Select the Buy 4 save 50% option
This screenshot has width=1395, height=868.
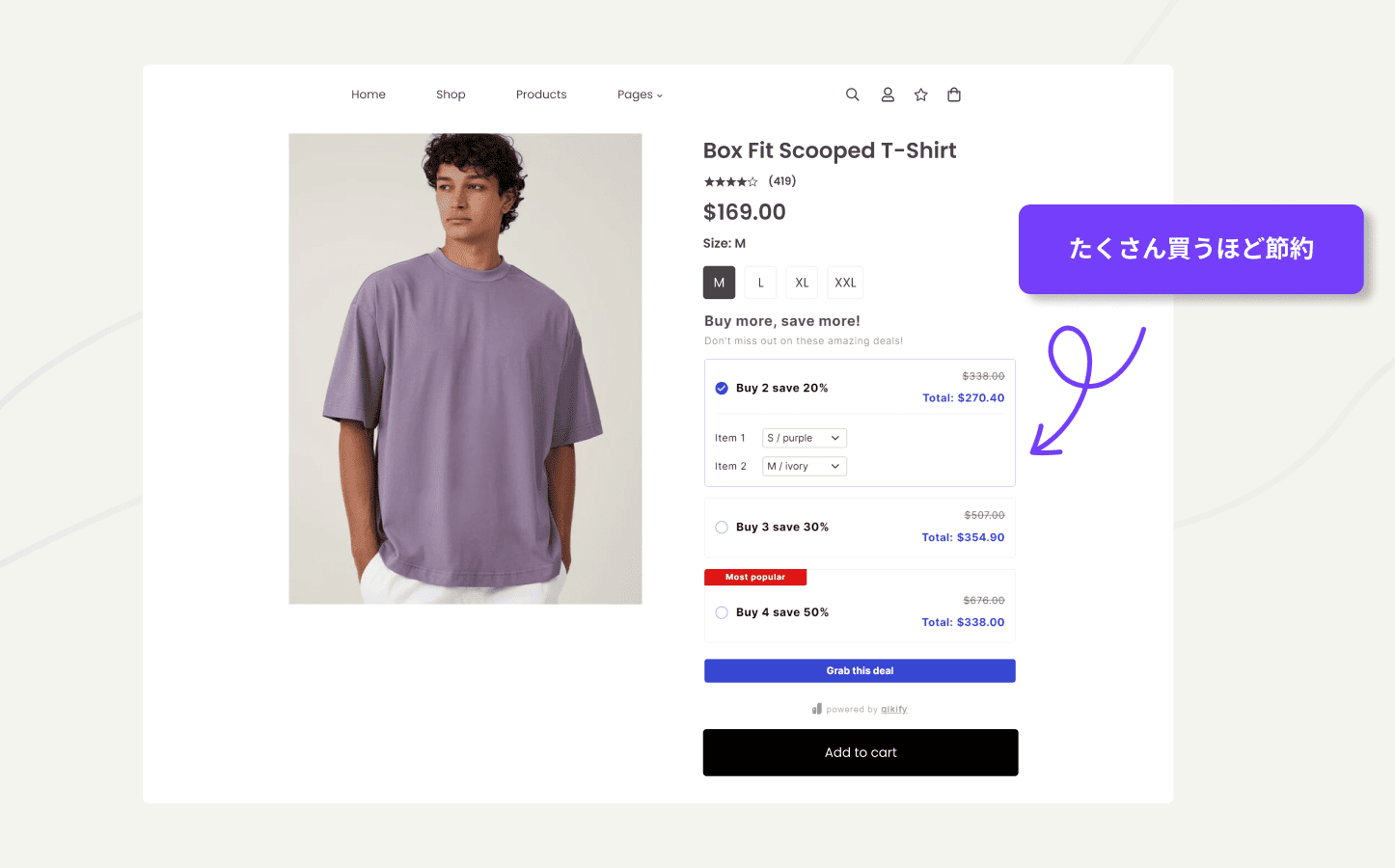click(x=722, y=612)
